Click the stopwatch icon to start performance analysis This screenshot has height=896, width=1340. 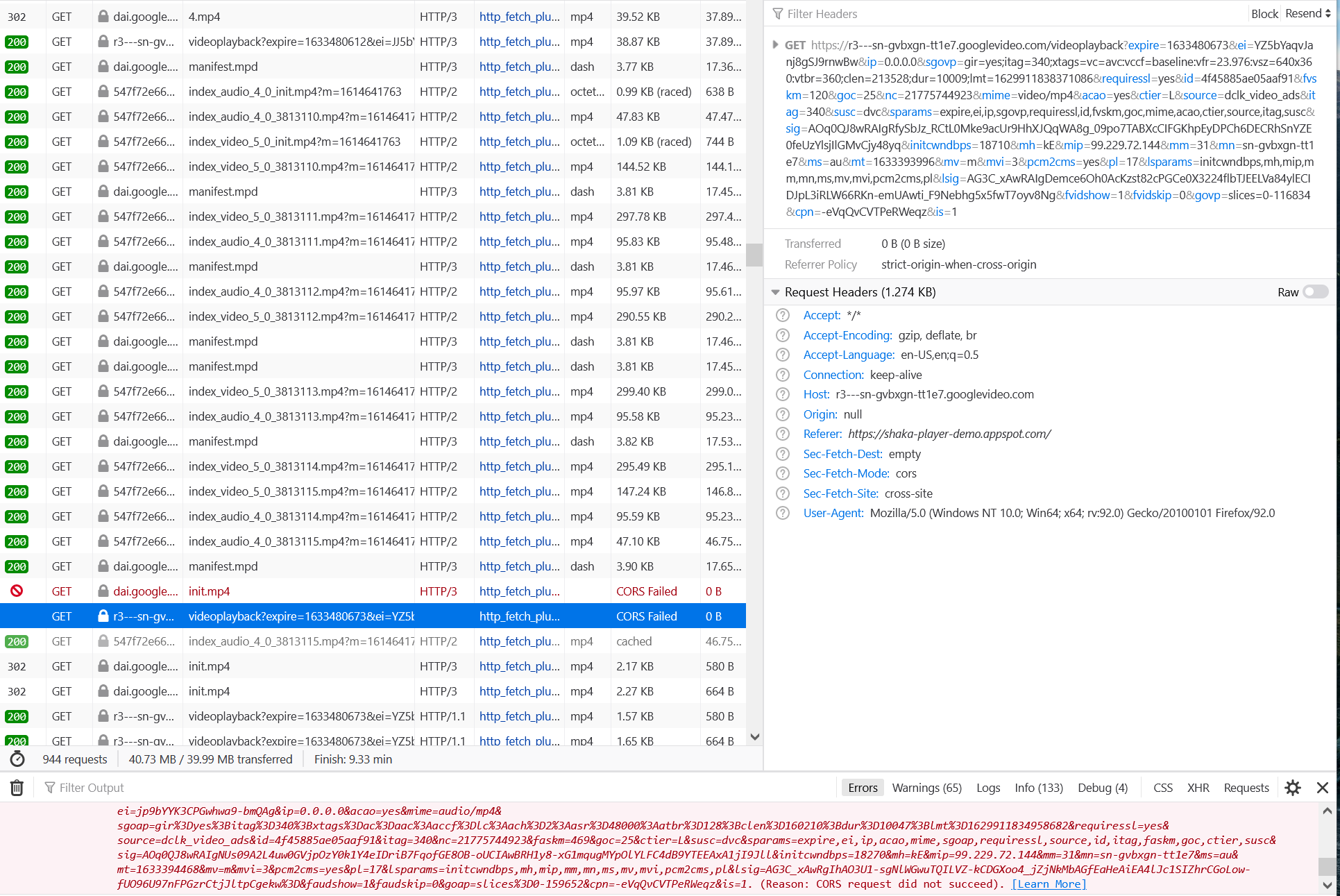tap(17, 759)
